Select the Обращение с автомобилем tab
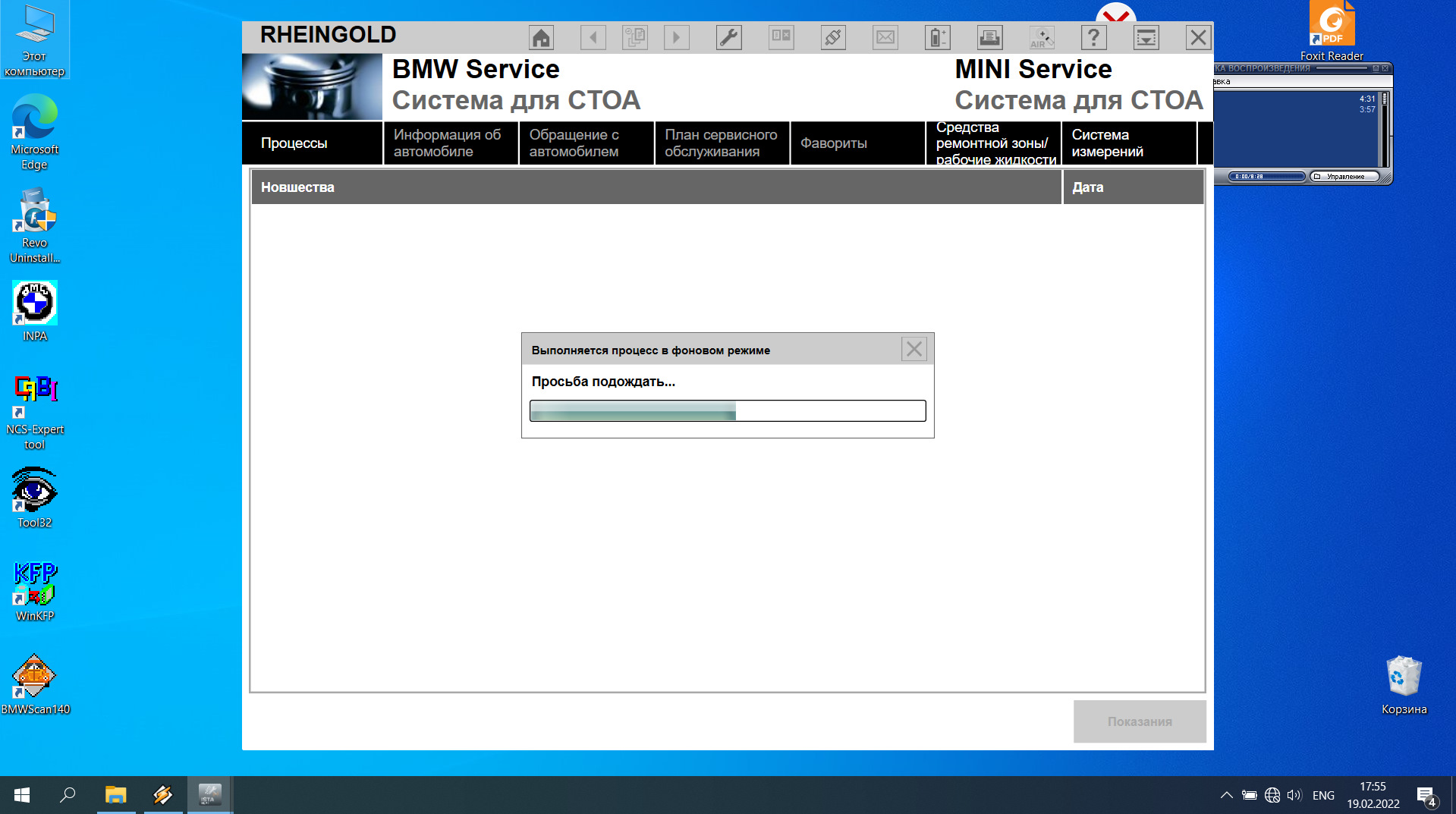Image resolution: width=1456 pixels, height=814 pixels. point(586,143)
